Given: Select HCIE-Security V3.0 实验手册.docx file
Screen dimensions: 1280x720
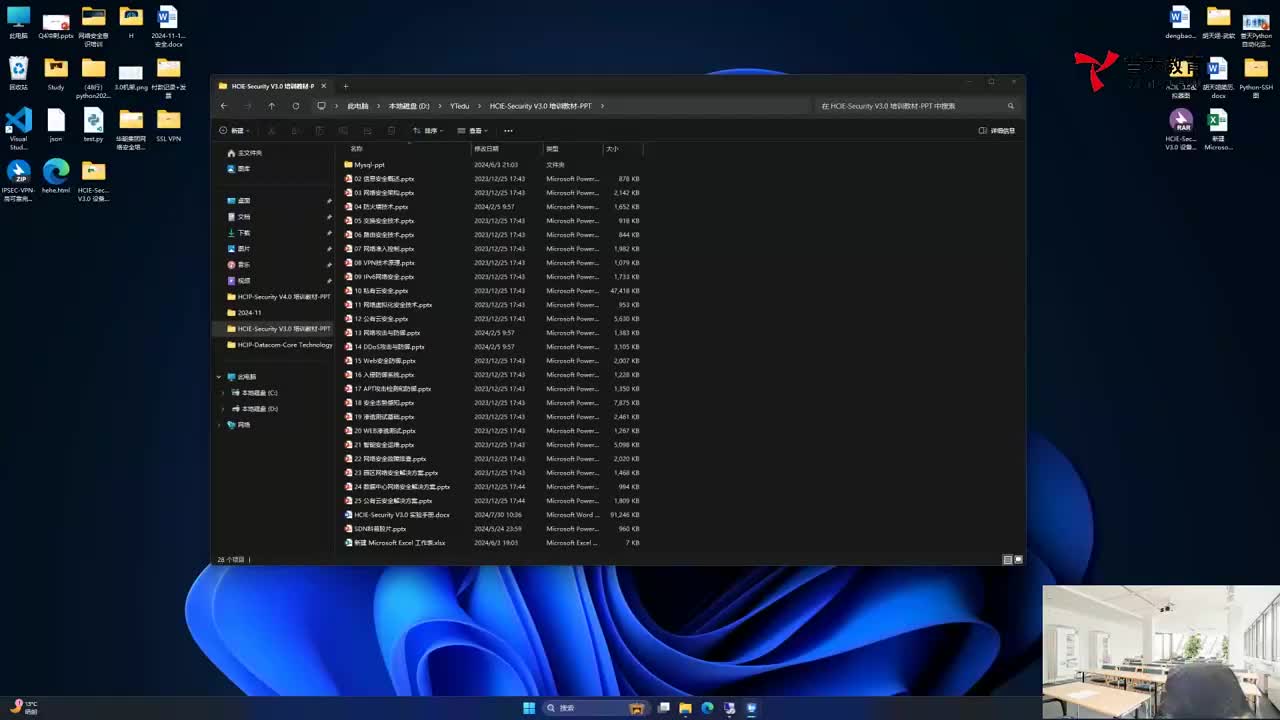Looking at the screenshot, I should point(397,515).
